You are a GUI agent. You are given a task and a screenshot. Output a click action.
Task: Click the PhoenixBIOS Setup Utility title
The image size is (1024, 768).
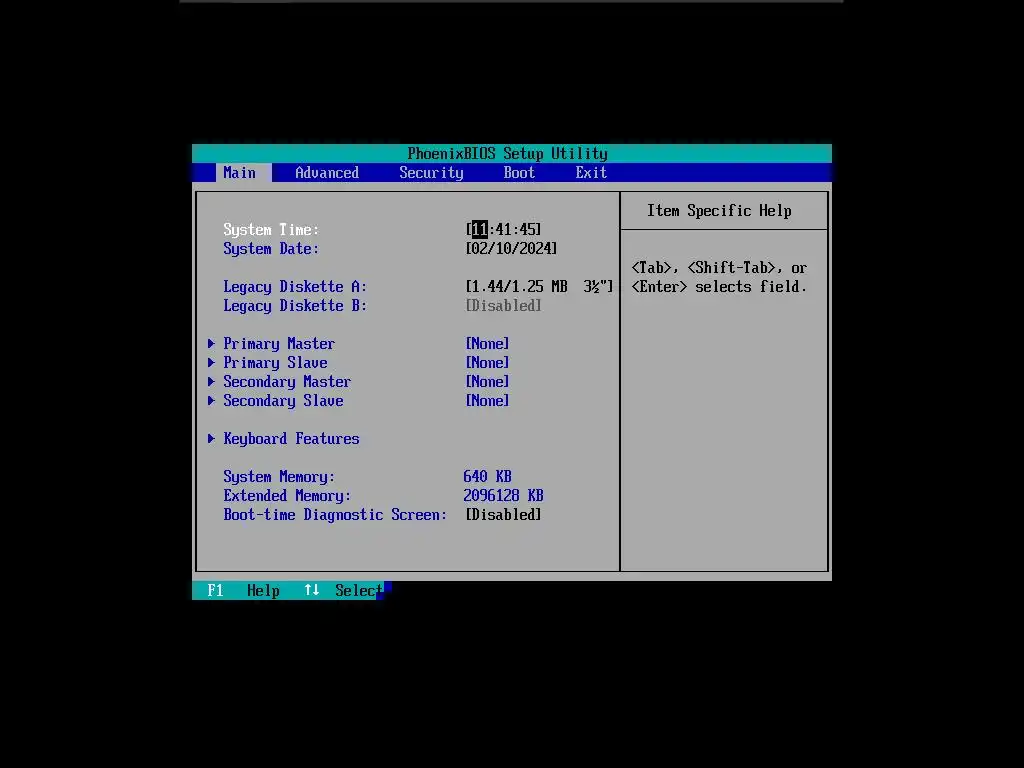[x=507, y=153]
